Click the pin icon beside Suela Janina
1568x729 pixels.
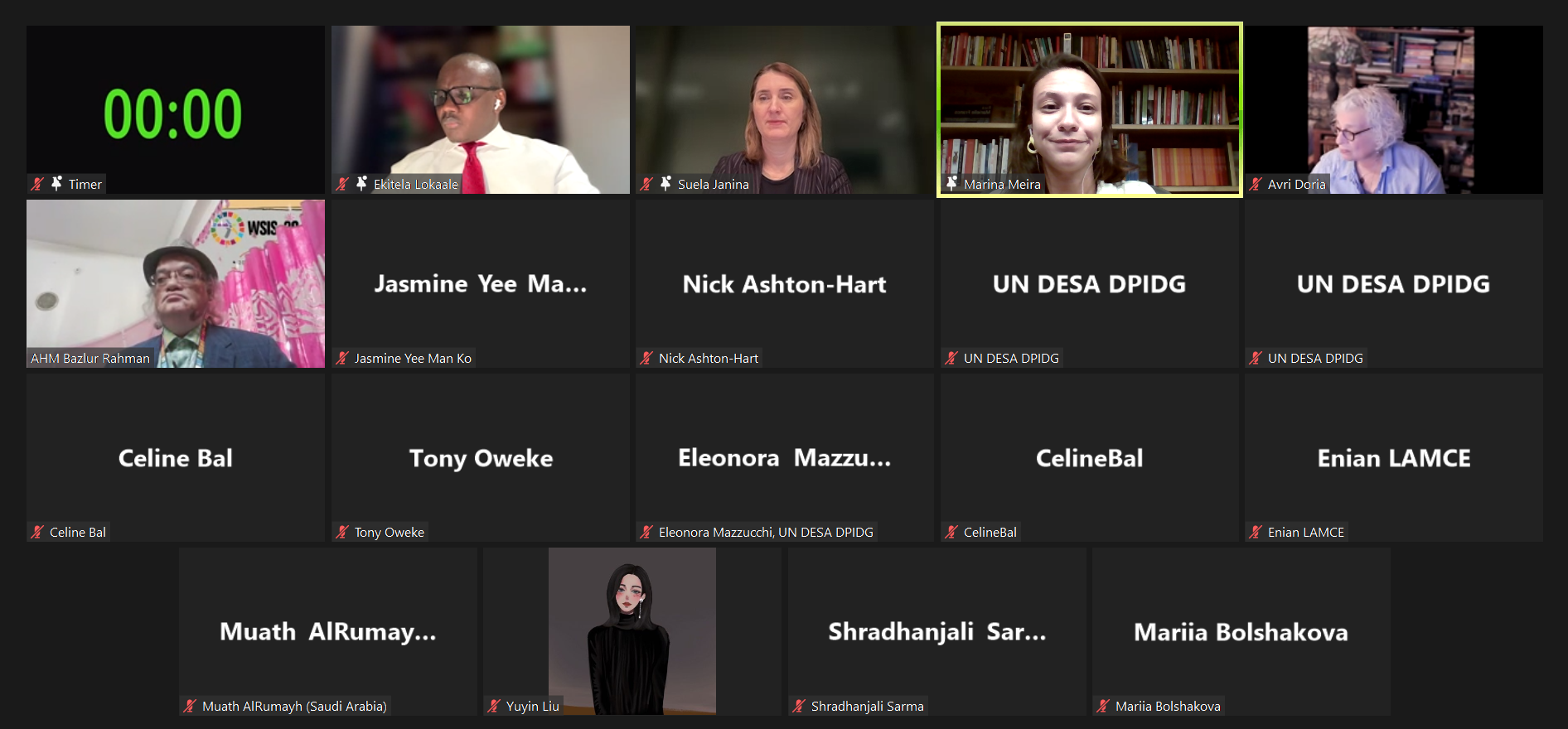point(665,183)
